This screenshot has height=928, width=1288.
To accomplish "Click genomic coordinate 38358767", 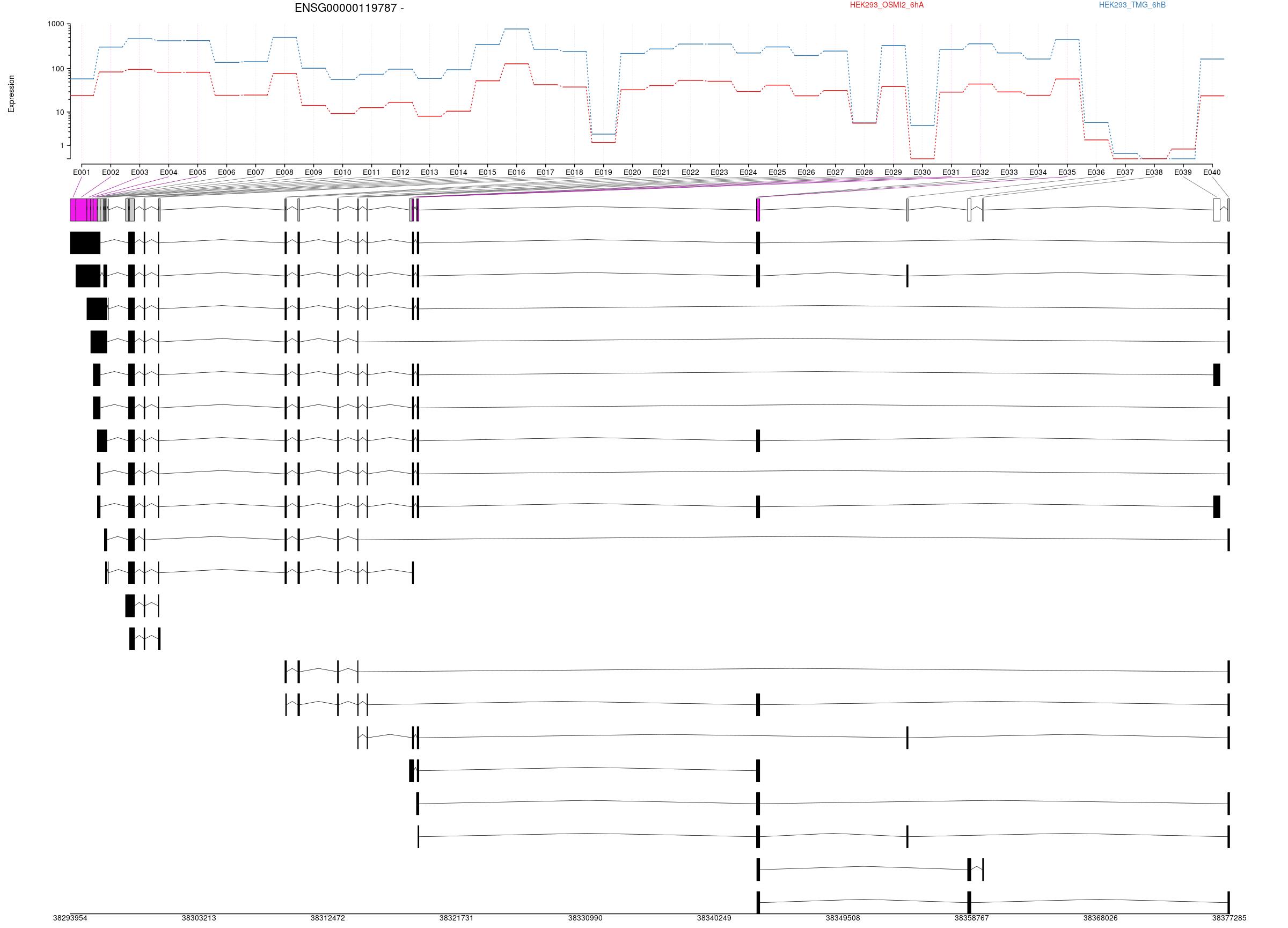I will [x=972, y=918].
